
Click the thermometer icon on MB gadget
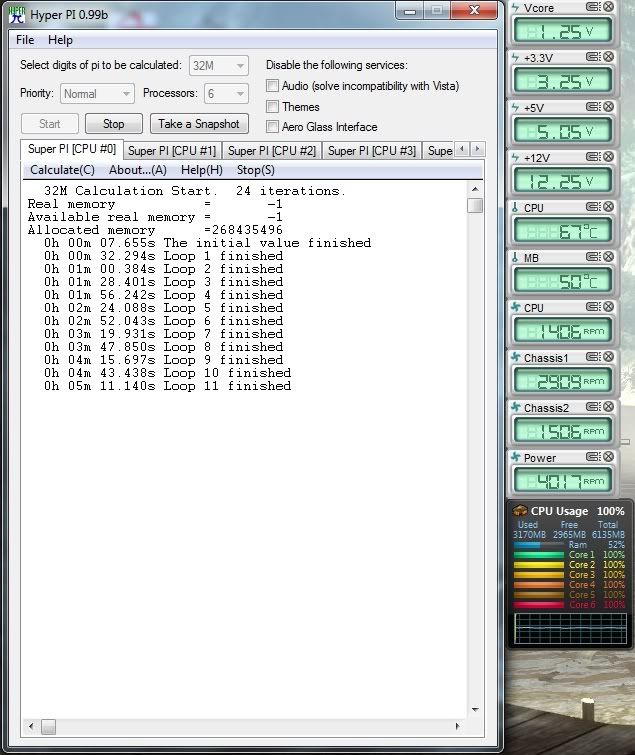point(515,258)
